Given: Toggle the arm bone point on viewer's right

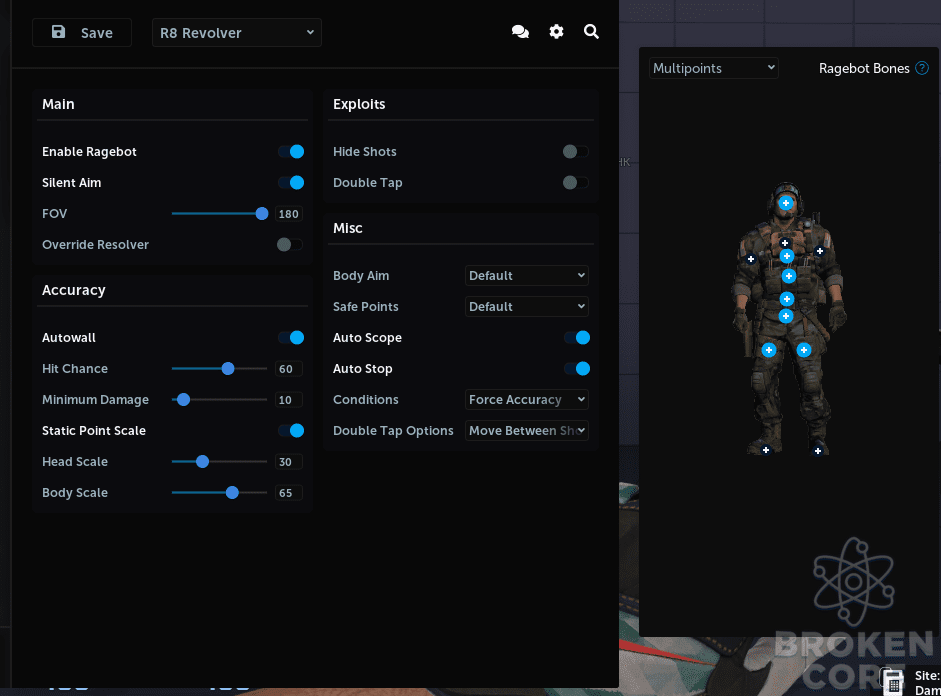Looking at the screenshot, I should (820, 251).
